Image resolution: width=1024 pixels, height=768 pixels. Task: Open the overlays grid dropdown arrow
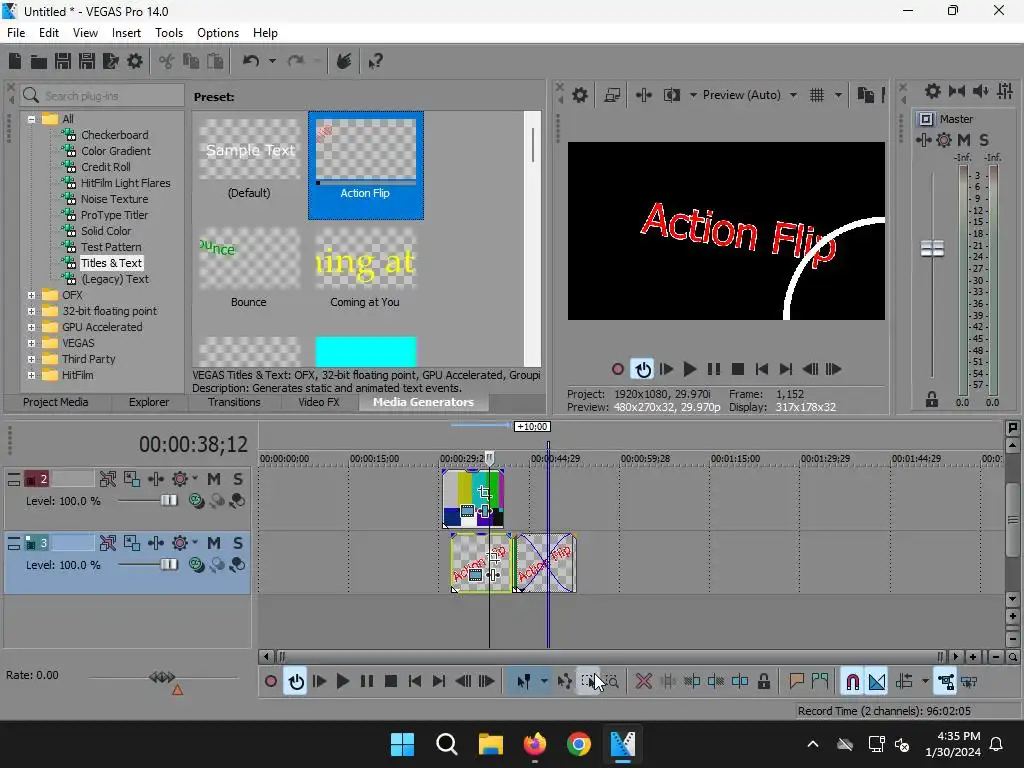838,95
